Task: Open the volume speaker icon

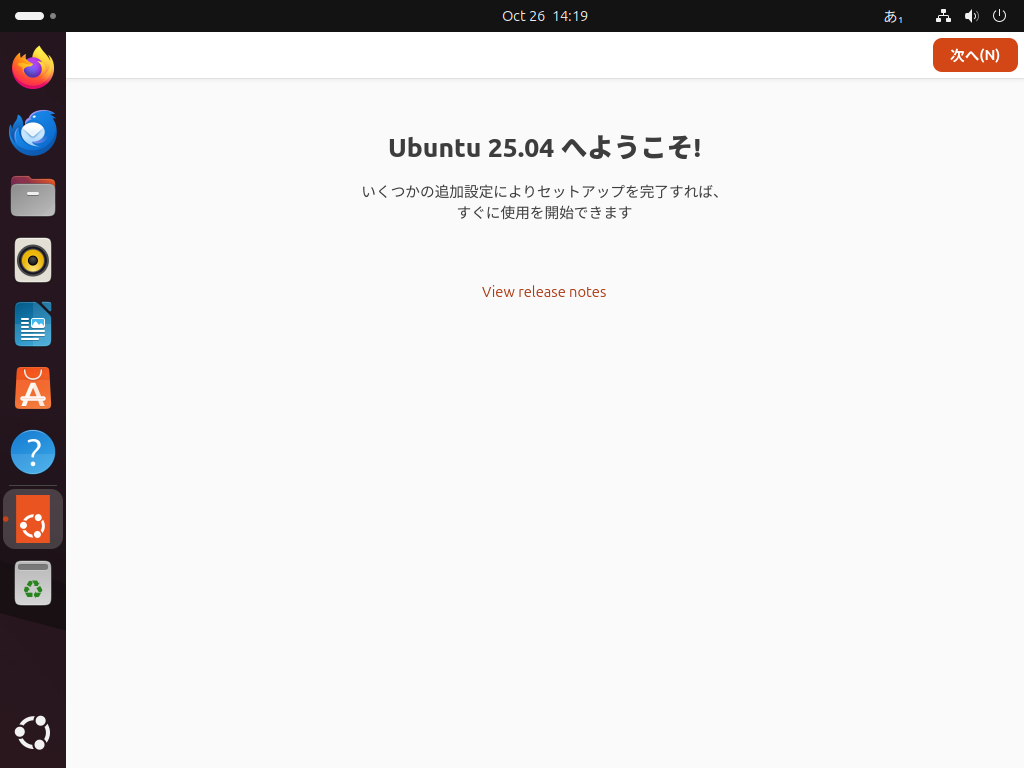Action: tap(972, 16)
